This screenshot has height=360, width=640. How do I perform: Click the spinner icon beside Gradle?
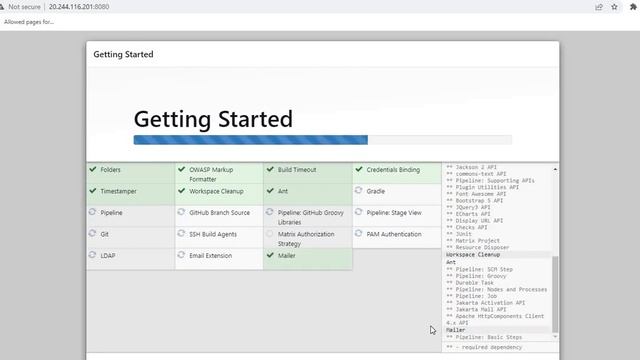click(359, 190)
